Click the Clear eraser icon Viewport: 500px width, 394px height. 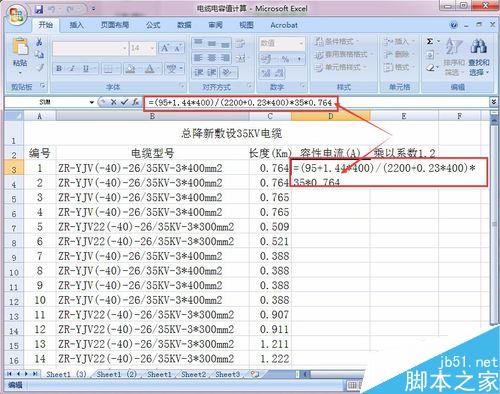pyautogui.click(x=430, y=68)
